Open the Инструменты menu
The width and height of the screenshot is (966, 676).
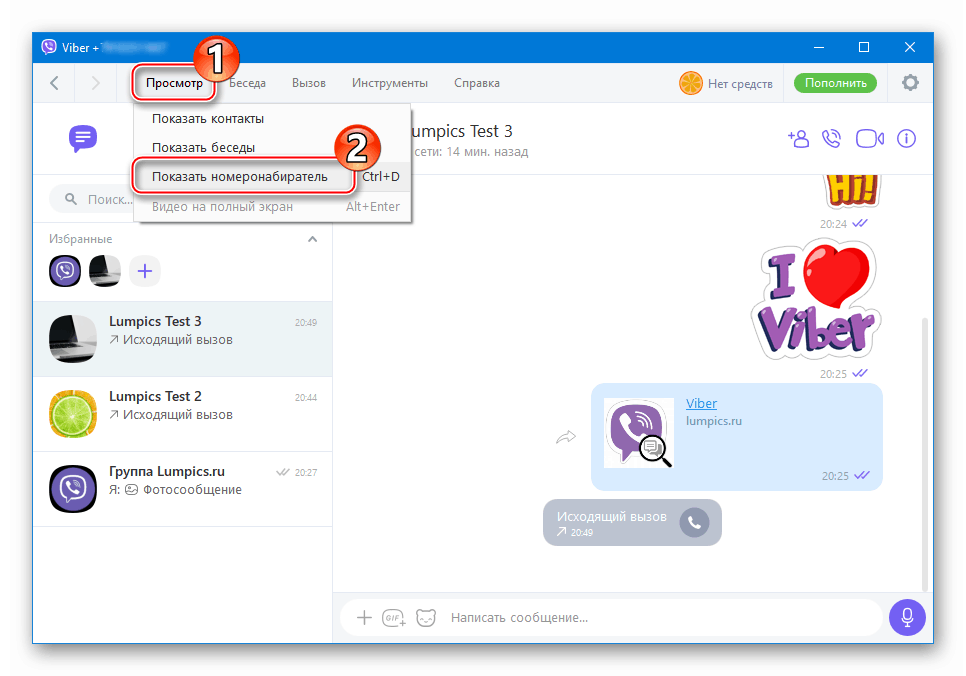[389, 83]
